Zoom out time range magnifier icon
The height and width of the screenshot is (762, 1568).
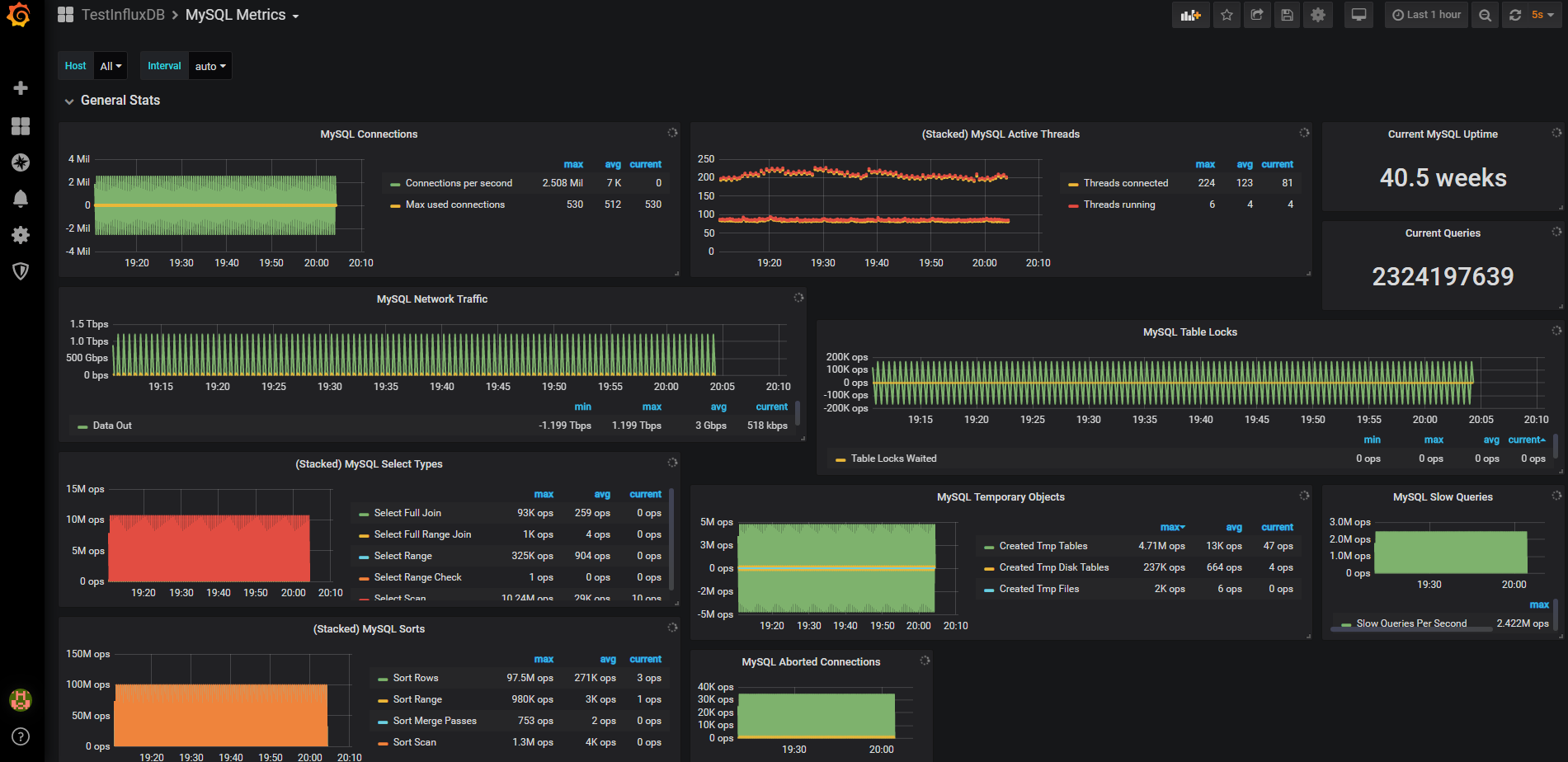click(x=1485, y=15)
